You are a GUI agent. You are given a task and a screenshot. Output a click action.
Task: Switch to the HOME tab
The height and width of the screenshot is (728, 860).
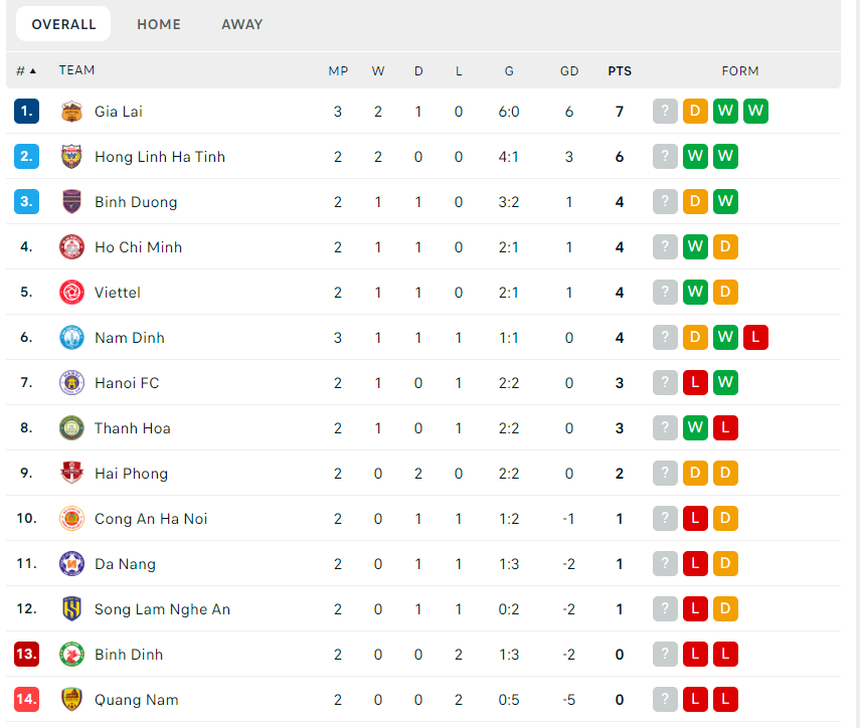coord(158,24)
